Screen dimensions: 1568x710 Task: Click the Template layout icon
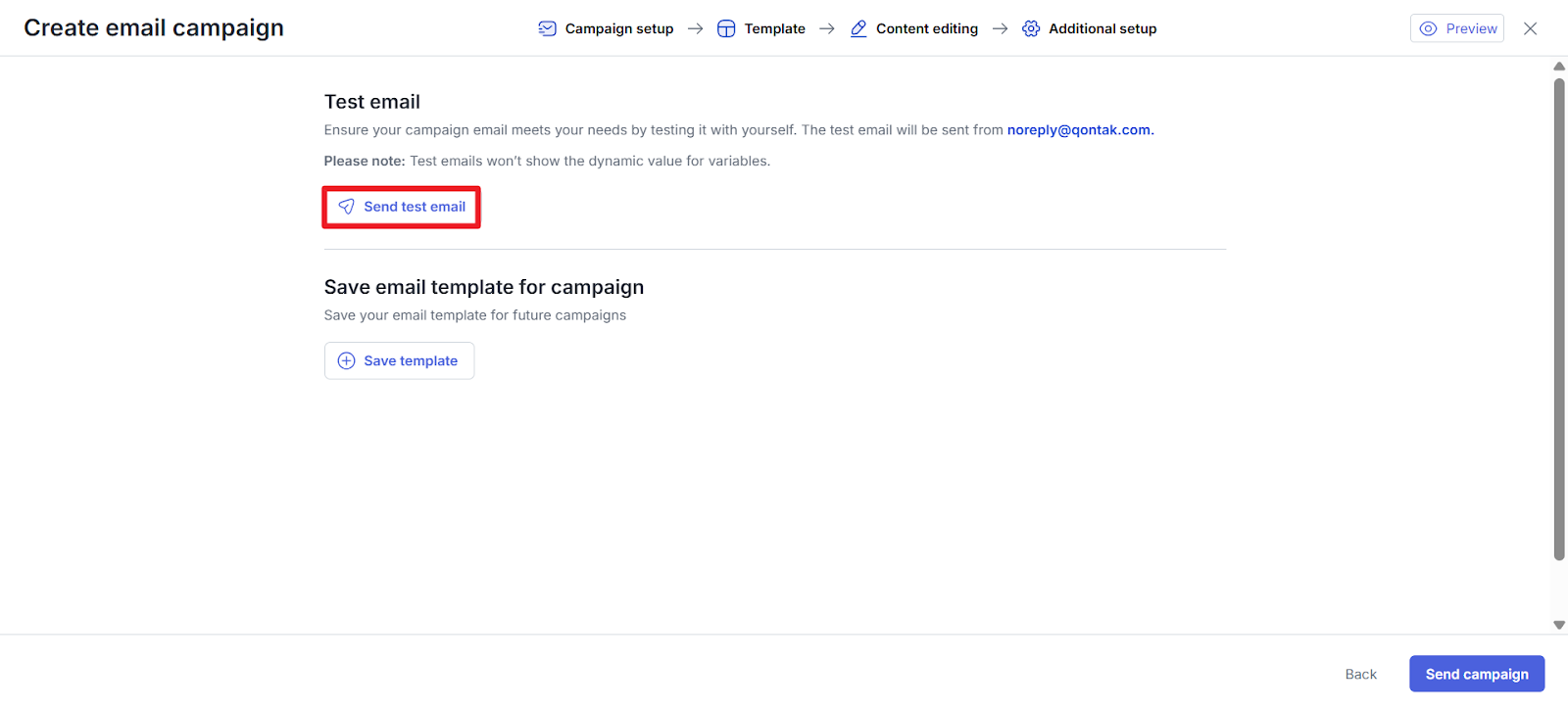click(x=726, y=28)
